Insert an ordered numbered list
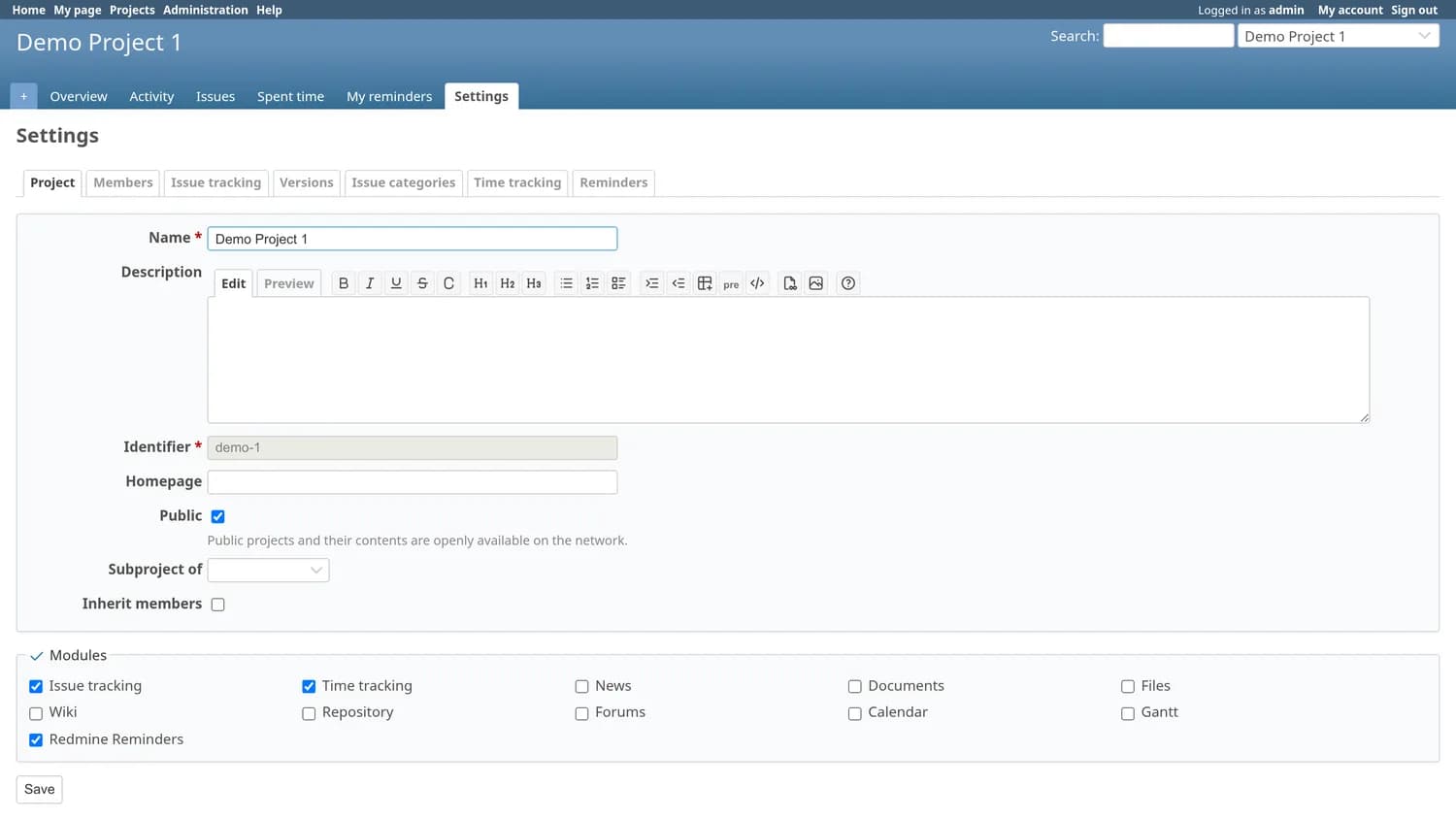This screenshot has height=819, width=1456. [x=592, y=283]
